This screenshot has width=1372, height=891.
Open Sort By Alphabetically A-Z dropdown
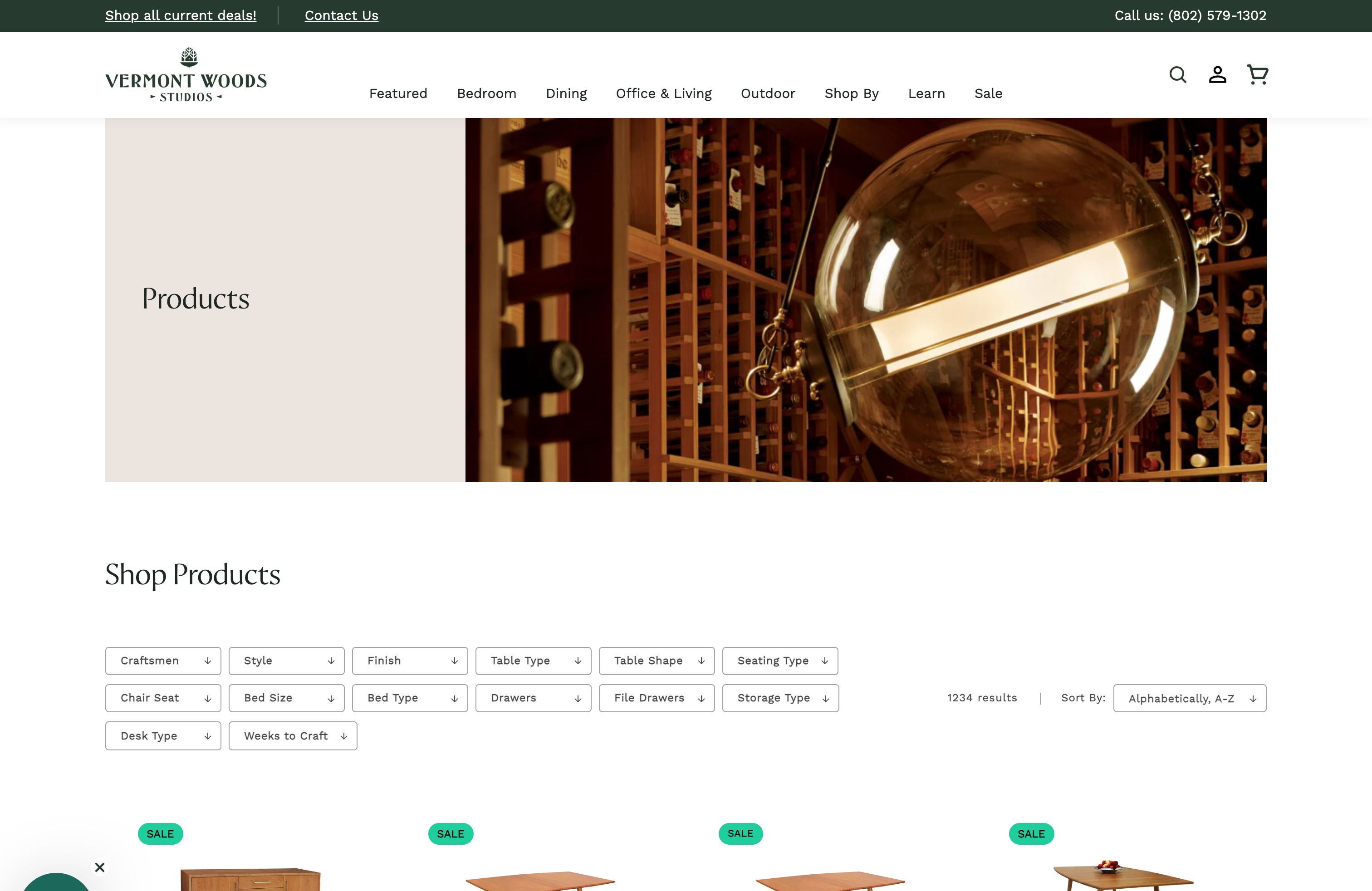1189,699
